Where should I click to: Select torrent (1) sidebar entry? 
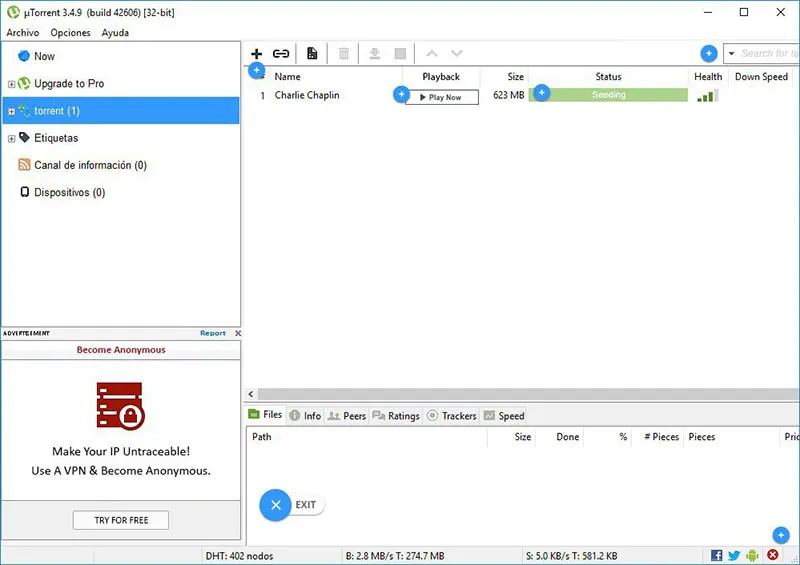pos(121,111)
